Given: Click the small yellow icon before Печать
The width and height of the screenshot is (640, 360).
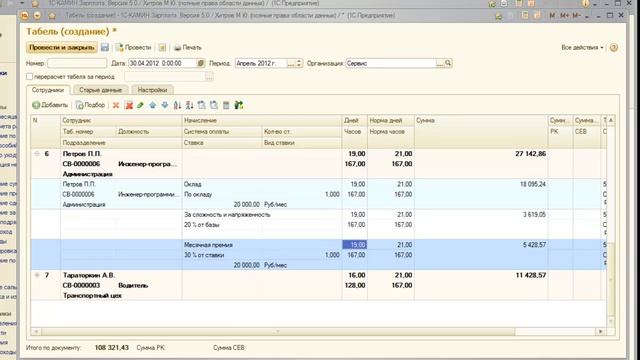Looking at the screenshot, I should pyautogui.click(x=162, y=47).
